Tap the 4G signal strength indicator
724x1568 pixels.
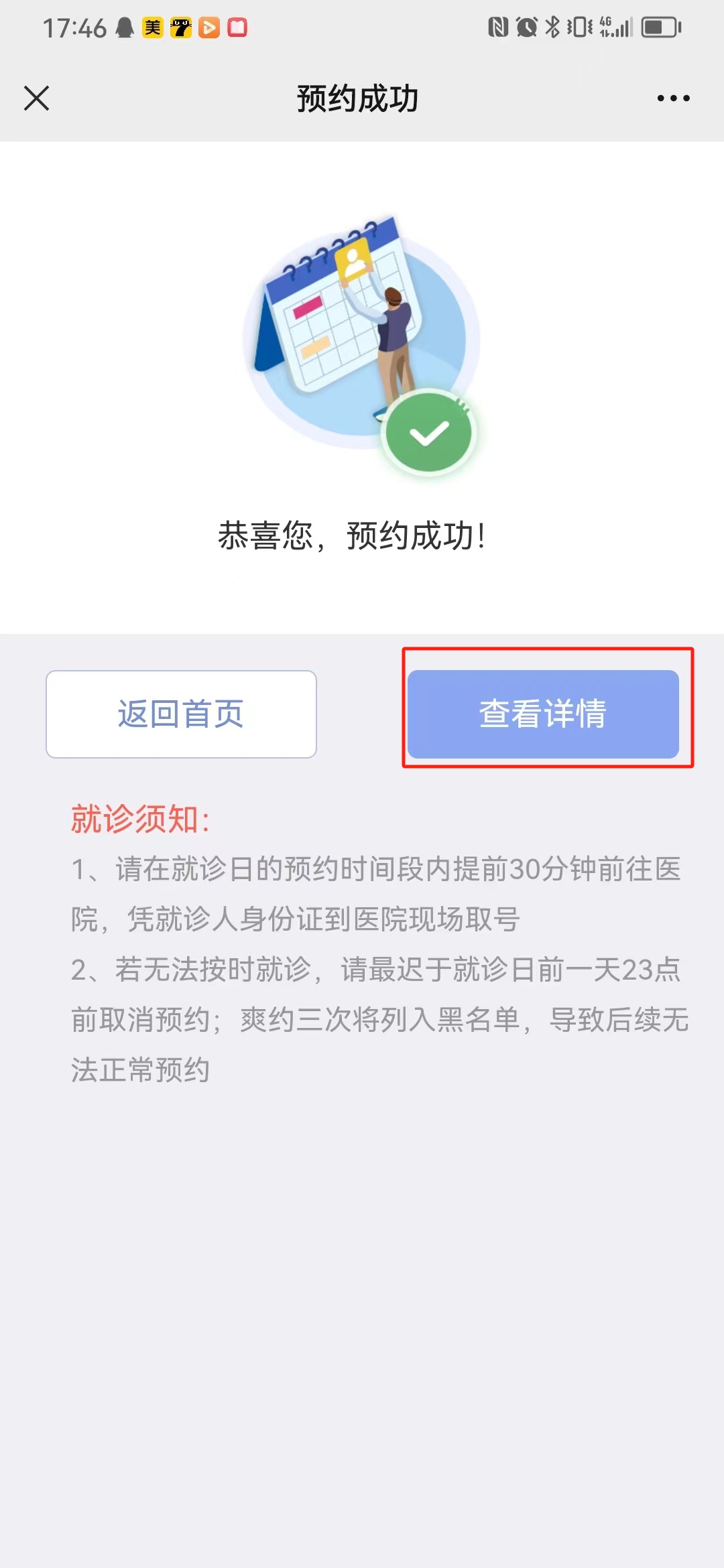pos(616,27)
